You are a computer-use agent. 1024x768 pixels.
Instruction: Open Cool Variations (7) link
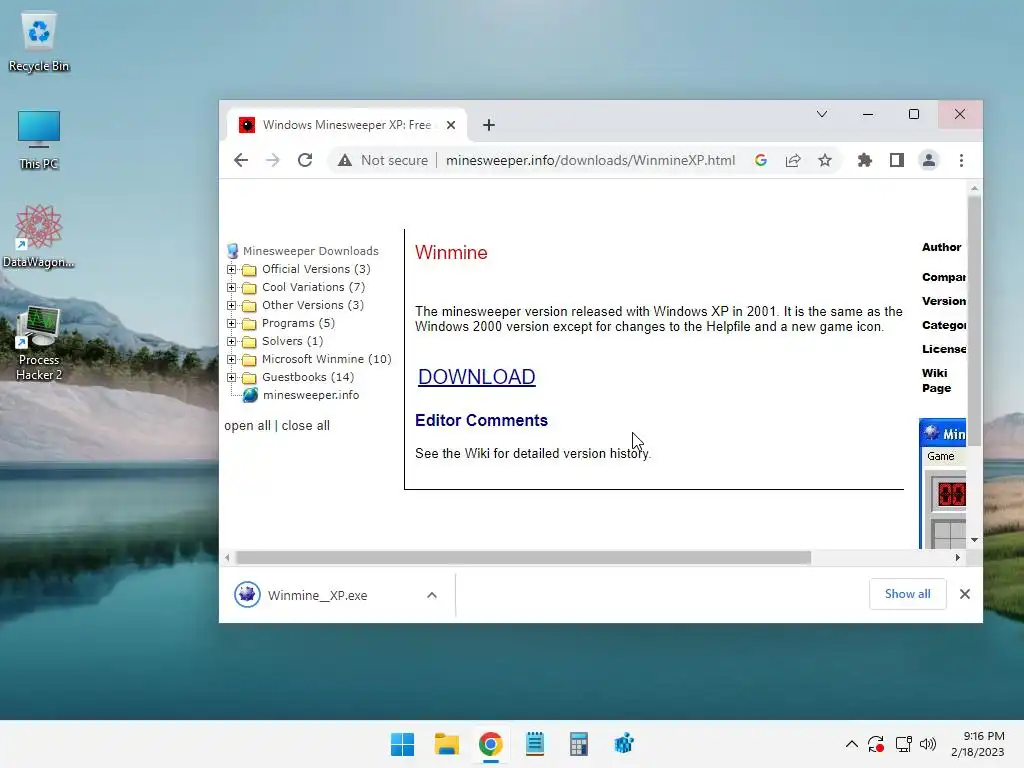(x=313, y=287)
